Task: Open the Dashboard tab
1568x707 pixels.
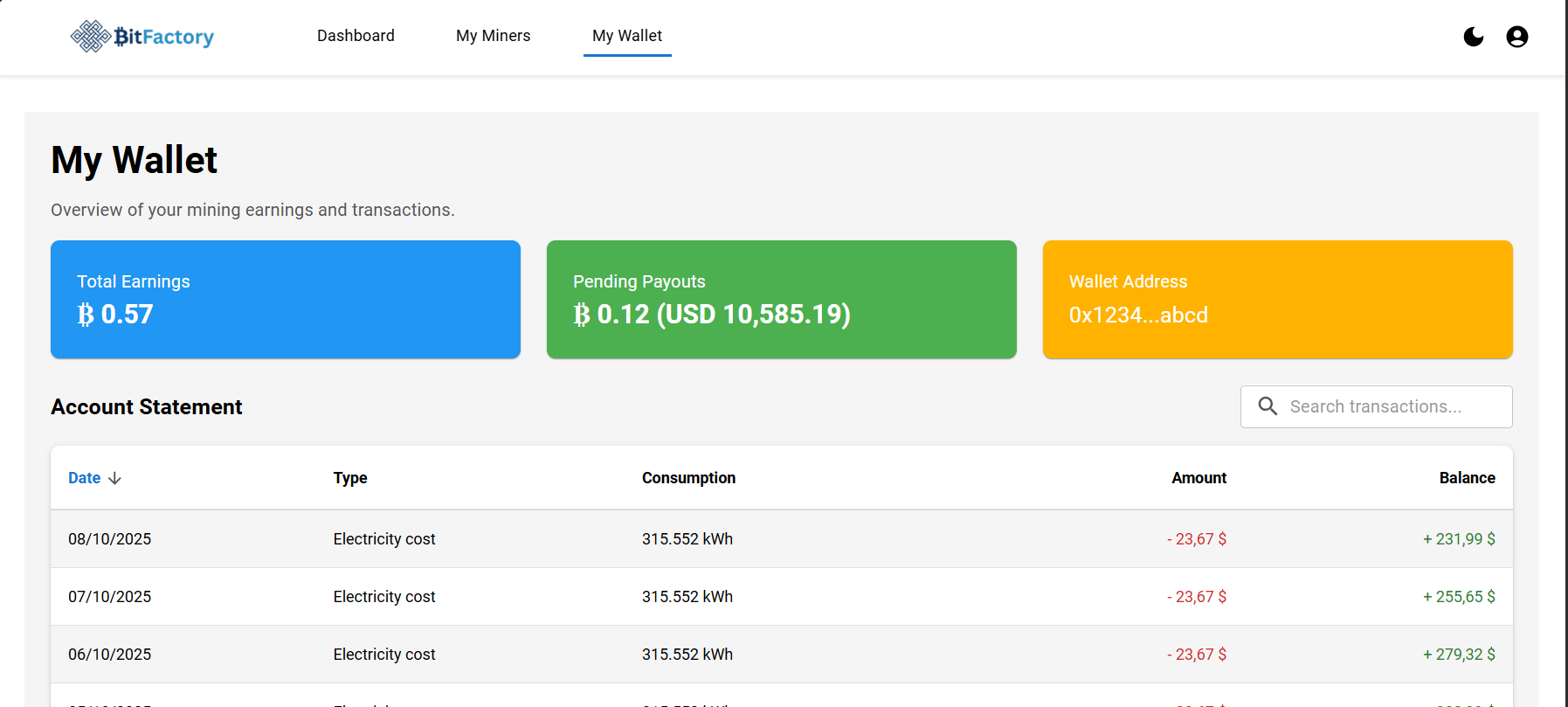Action: 356,36
